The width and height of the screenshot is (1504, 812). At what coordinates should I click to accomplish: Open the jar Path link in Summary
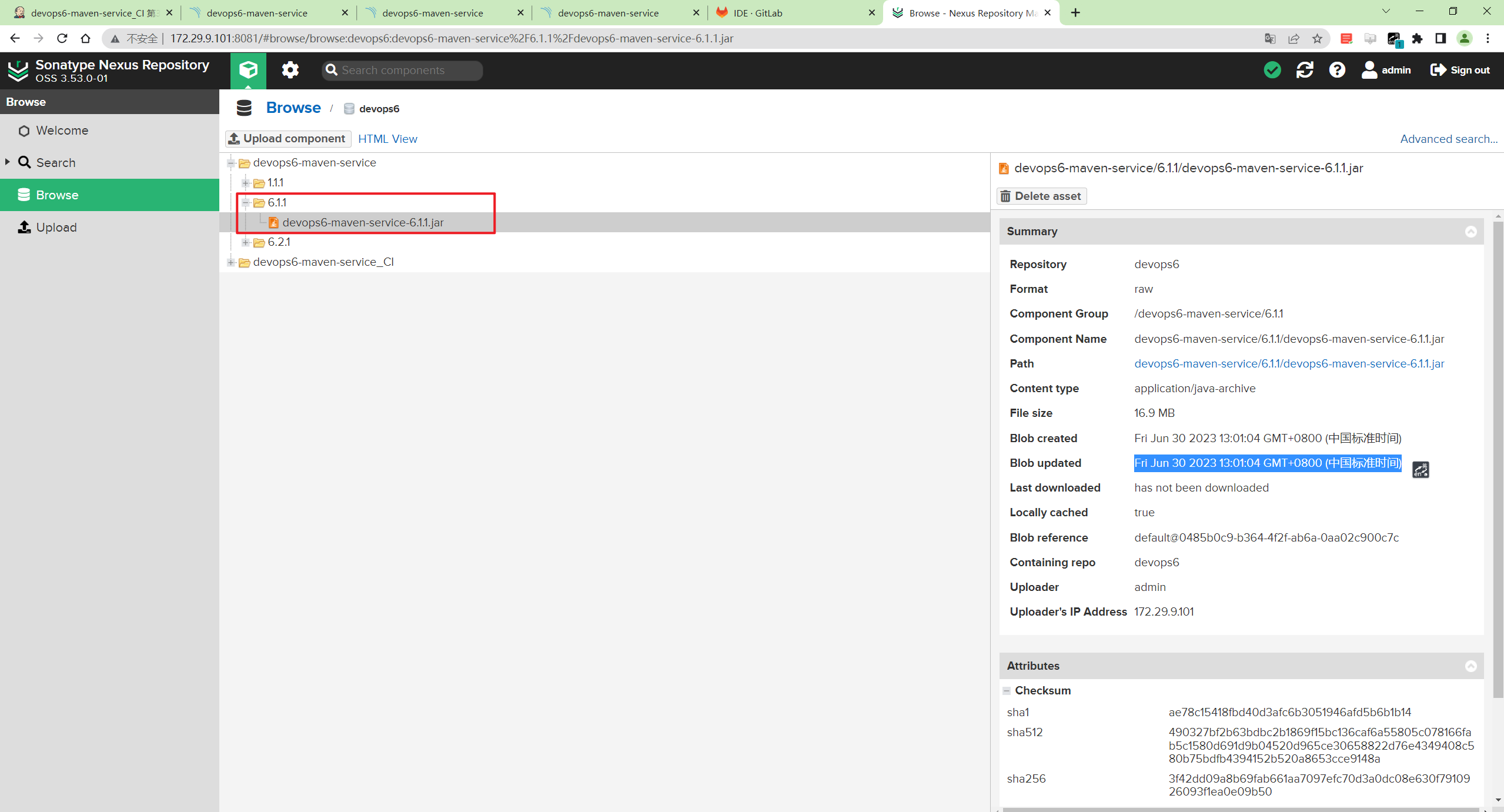click(x=1289, y=364)
